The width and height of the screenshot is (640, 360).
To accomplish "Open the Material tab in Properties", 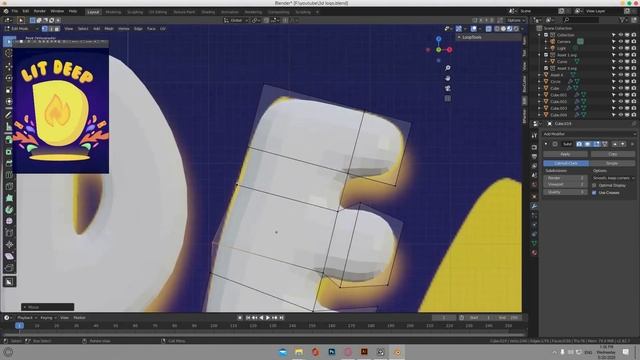I will 534,253.
